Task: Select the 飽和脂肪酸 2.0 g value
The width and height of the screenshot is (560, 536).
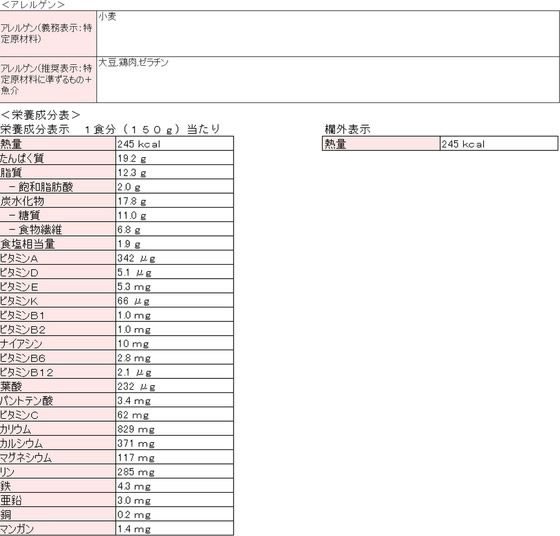Action: 175,186
